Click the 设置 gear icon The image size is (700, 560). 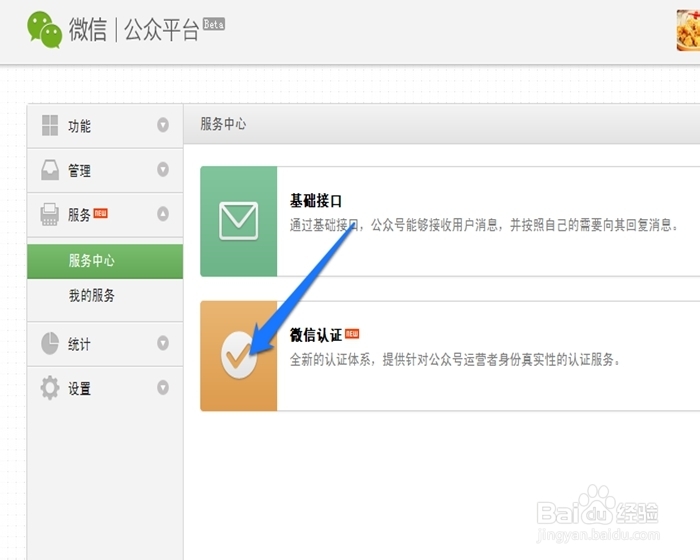50,388
